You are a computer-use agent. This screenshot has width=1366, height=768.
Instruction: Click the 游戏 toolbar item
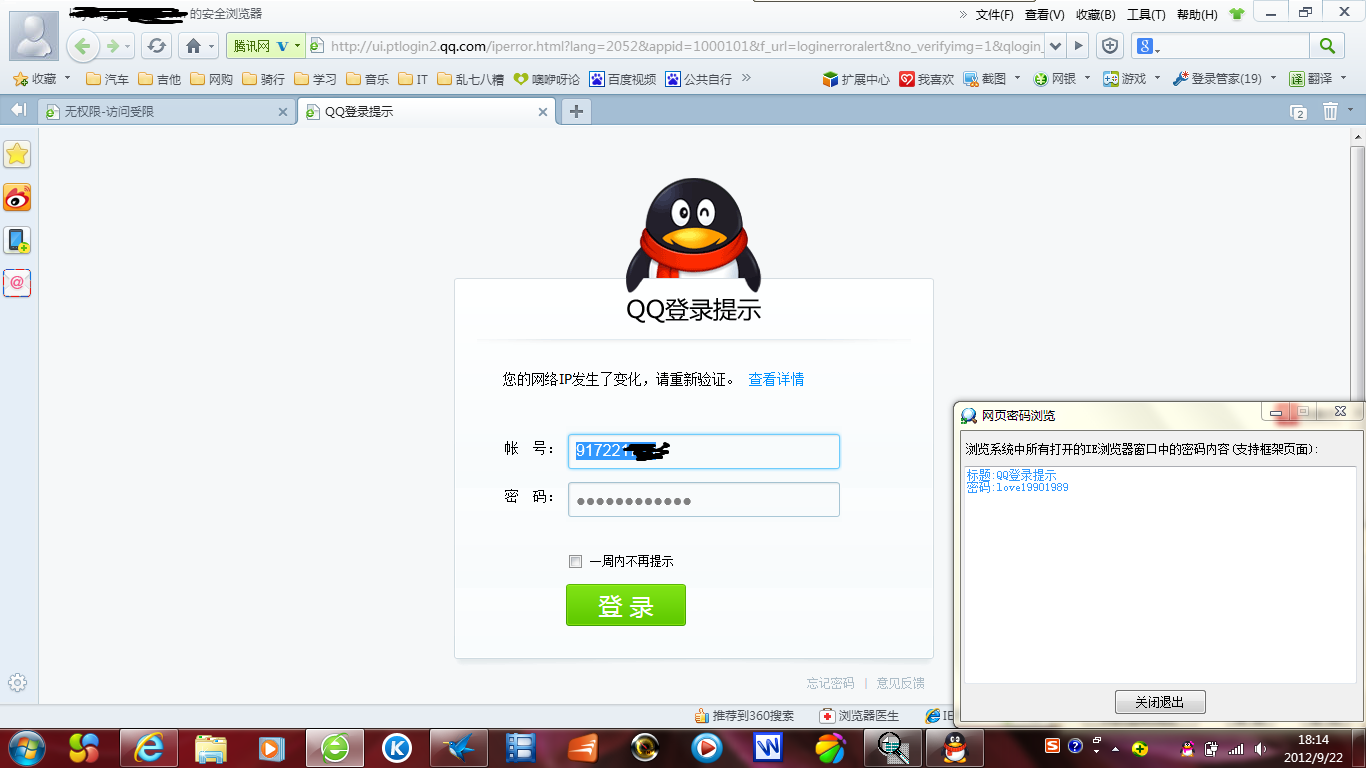click(1125, 79)
